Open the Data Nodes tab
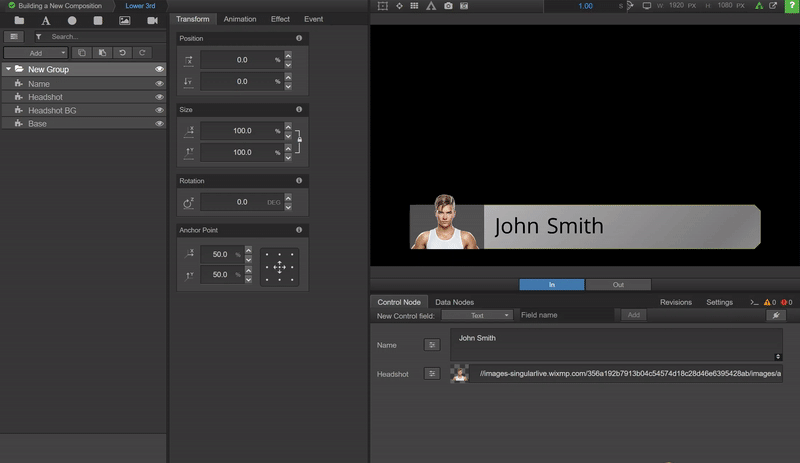The width and height of the screenshot is (800, 463). coord(454,302)
